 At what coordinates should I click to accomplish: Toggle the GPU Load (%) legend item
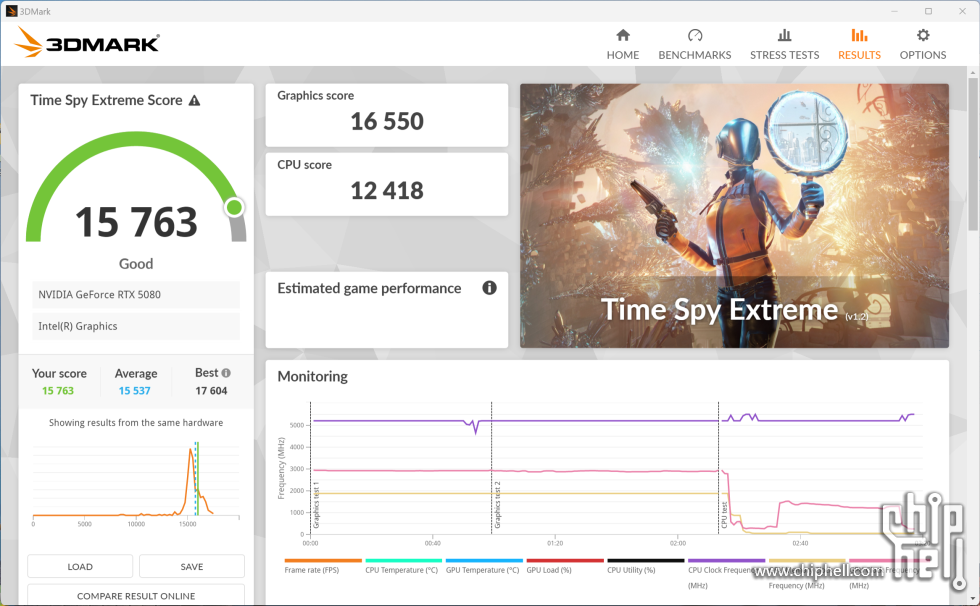point(564,565)
